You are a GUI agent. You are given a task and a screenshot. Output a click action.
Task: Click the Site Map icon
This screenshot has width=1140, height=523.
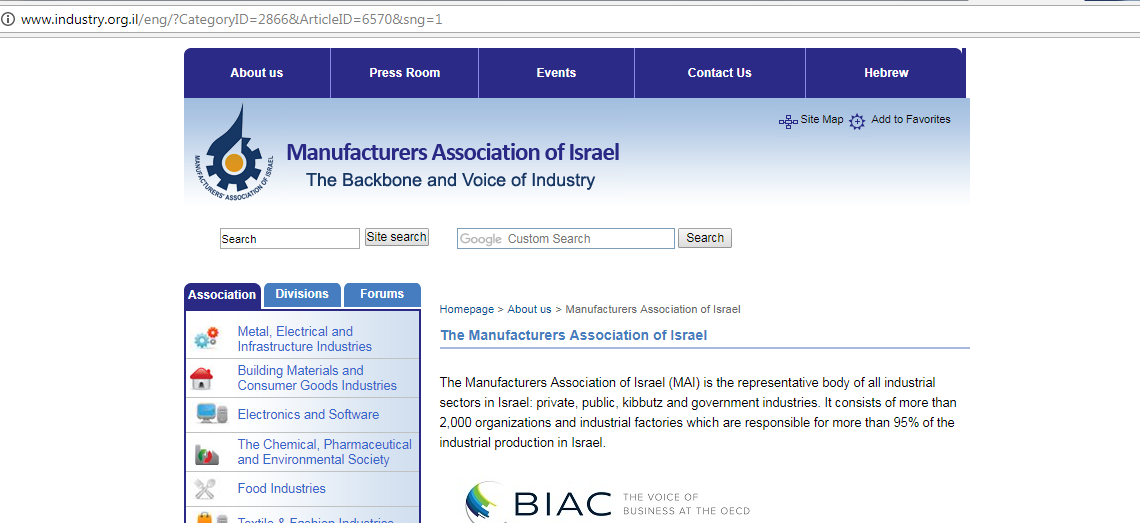(788, 121)
